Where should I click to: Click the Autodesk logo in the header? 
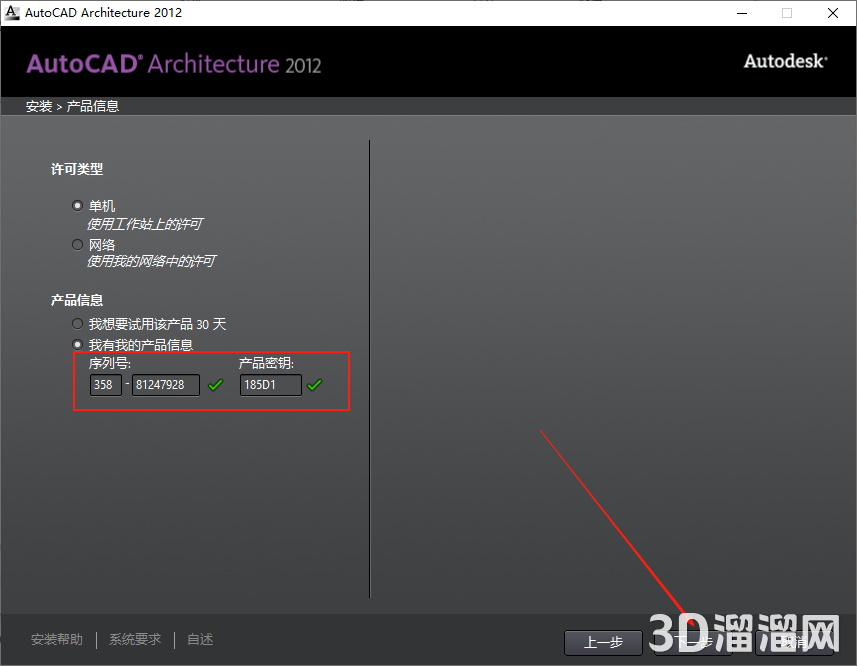pos(785,61)
